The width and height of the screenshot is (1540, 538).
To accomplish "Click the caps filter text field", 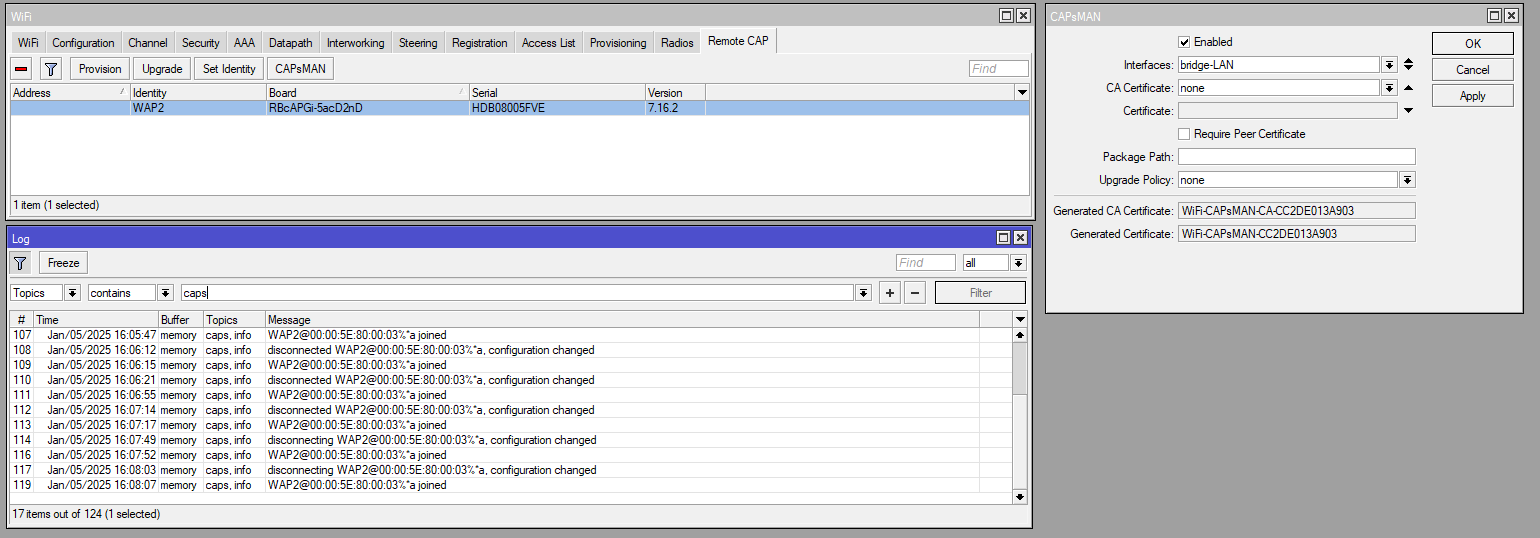I will [x=517, y=293].
